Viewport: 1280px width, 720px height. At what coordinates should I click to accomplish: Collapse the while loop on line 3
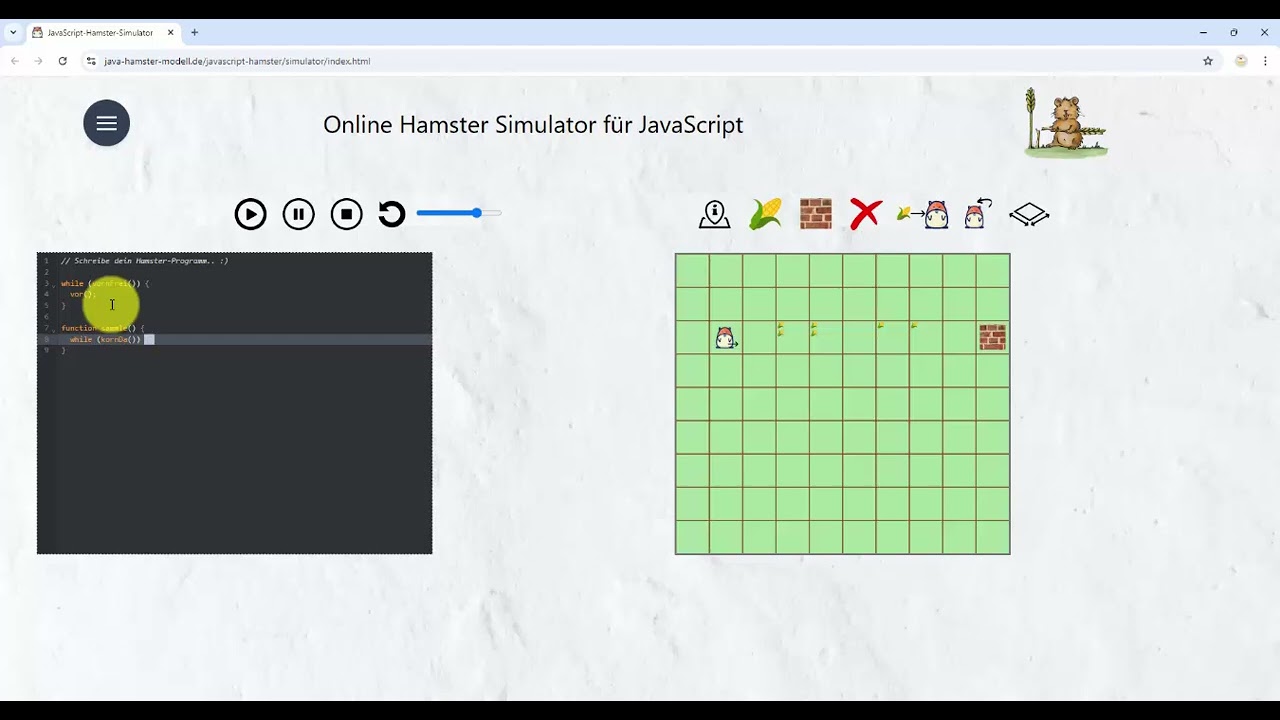pyautogui.click(x=54, y=284)
